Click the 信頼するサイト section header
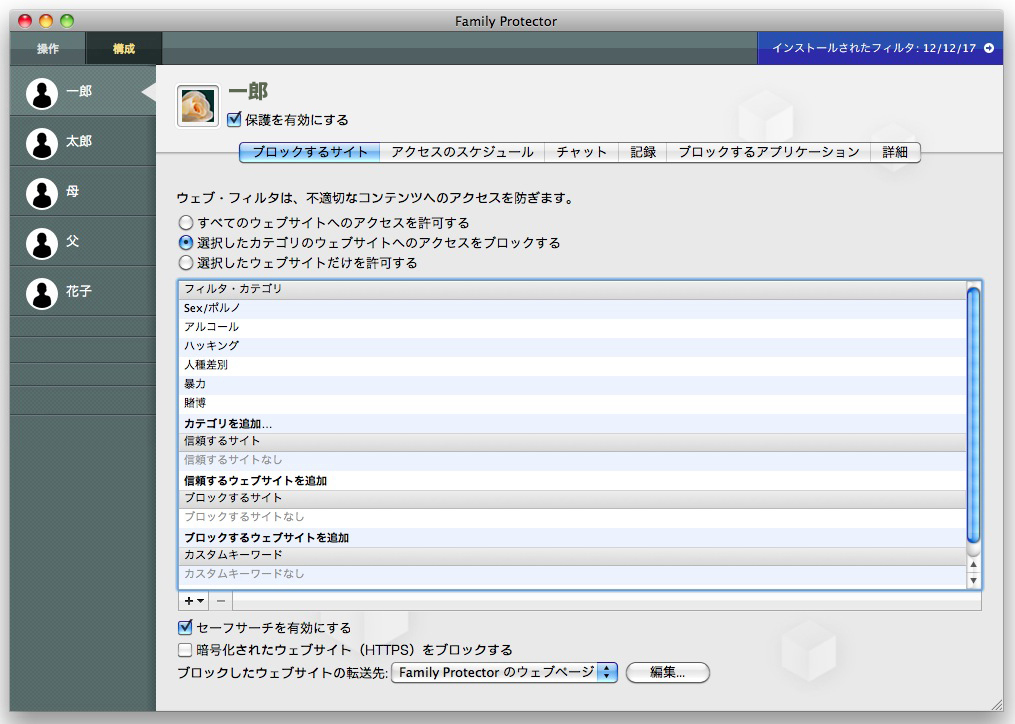 click(572, 442)
